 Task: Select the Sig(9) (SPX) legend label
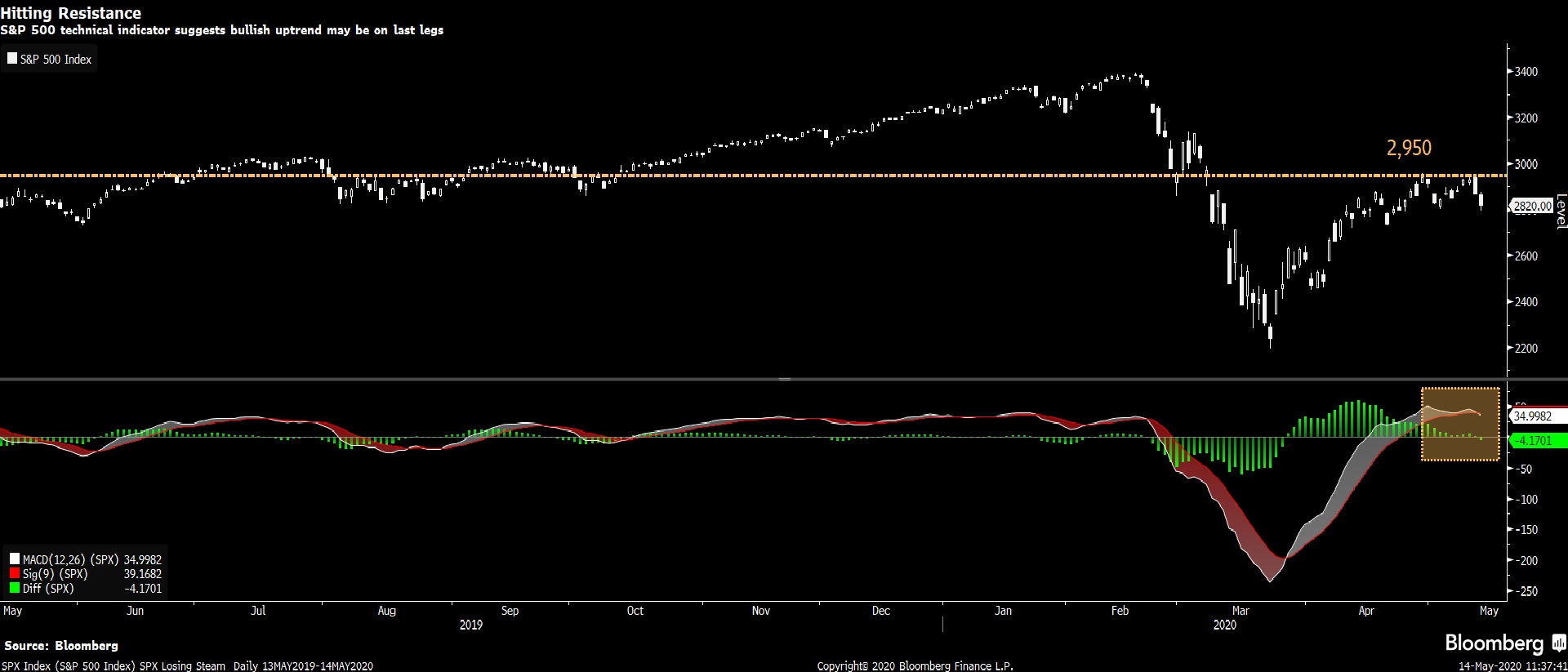click(55, 574)
